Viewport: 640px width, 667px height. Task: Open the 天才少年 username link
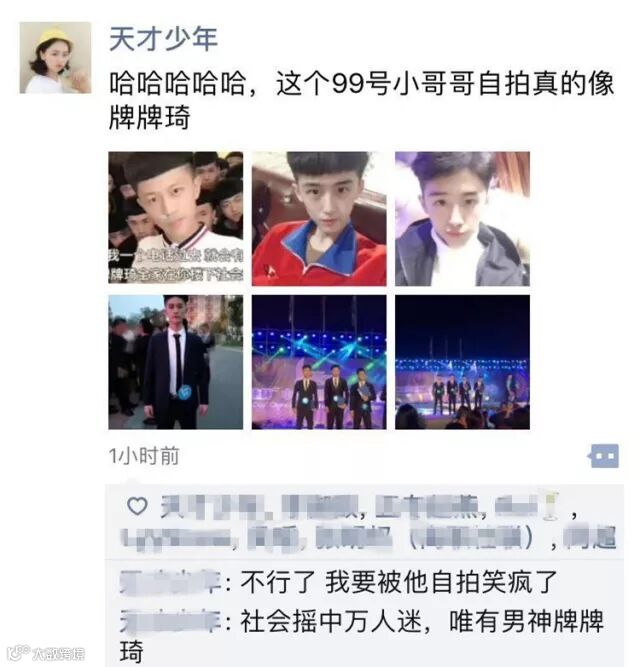[x=163, y=39]
